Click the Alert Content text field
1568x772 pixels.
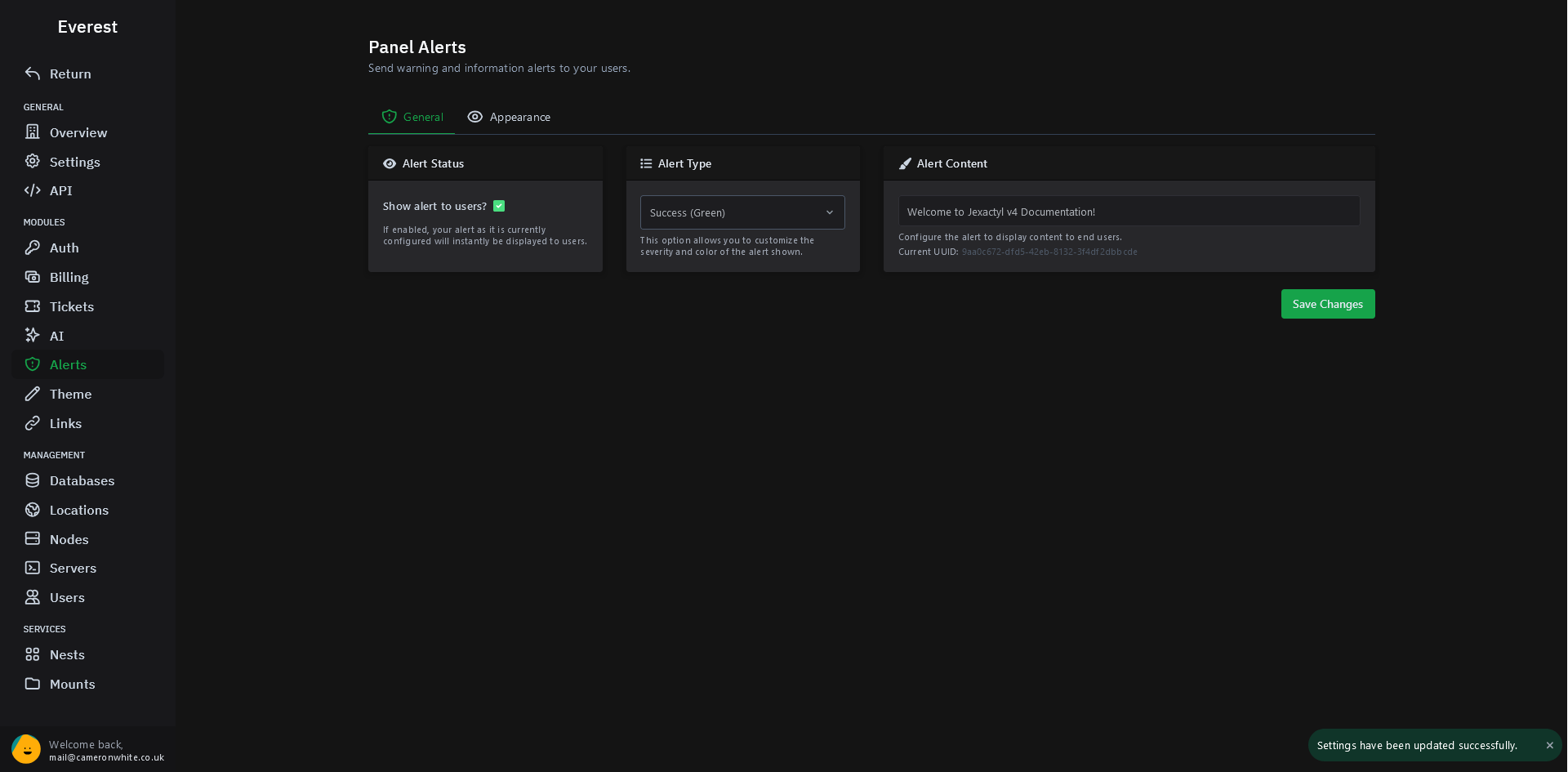pyautogui.click(x=1129, y=212)
